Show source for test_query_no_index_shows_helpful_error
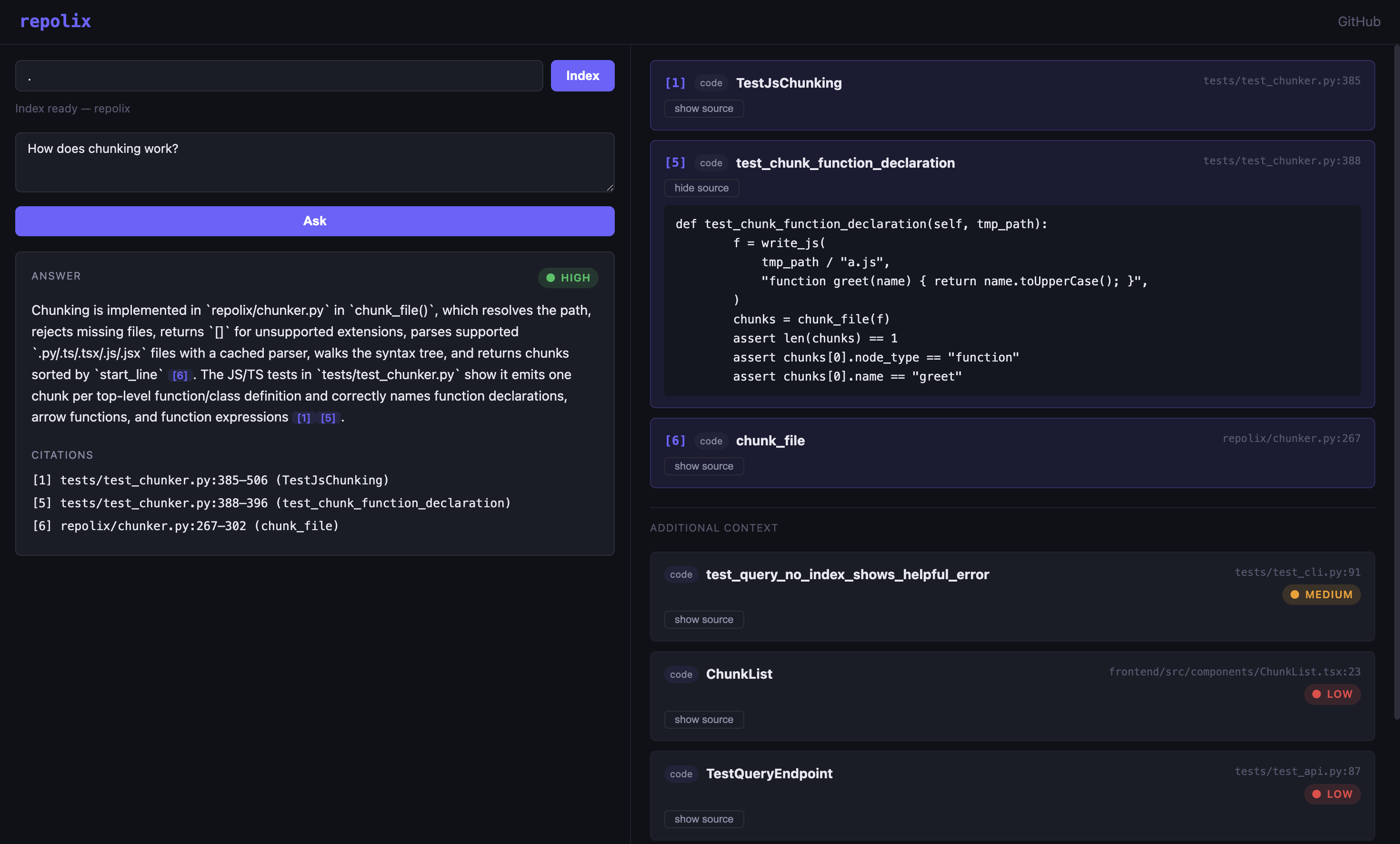1400x844 pixels. (x=703, y=619)
